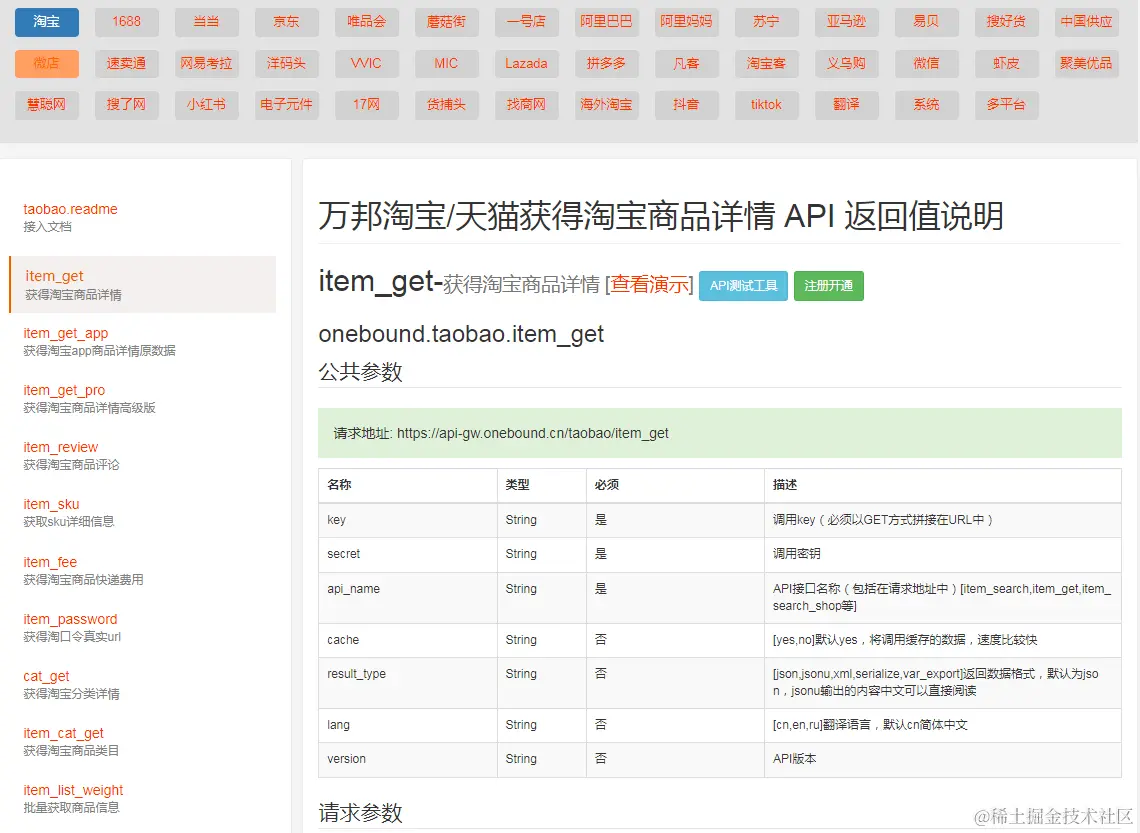Click the 阿里妈妈 platform button
Image resolution: width=1140 pixels, height=833 pixels.
point(686,22)
